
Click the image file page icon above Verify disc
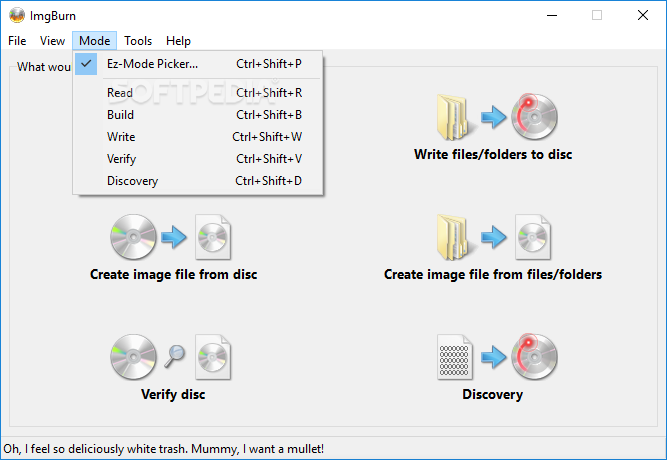[x=213, y=357]
